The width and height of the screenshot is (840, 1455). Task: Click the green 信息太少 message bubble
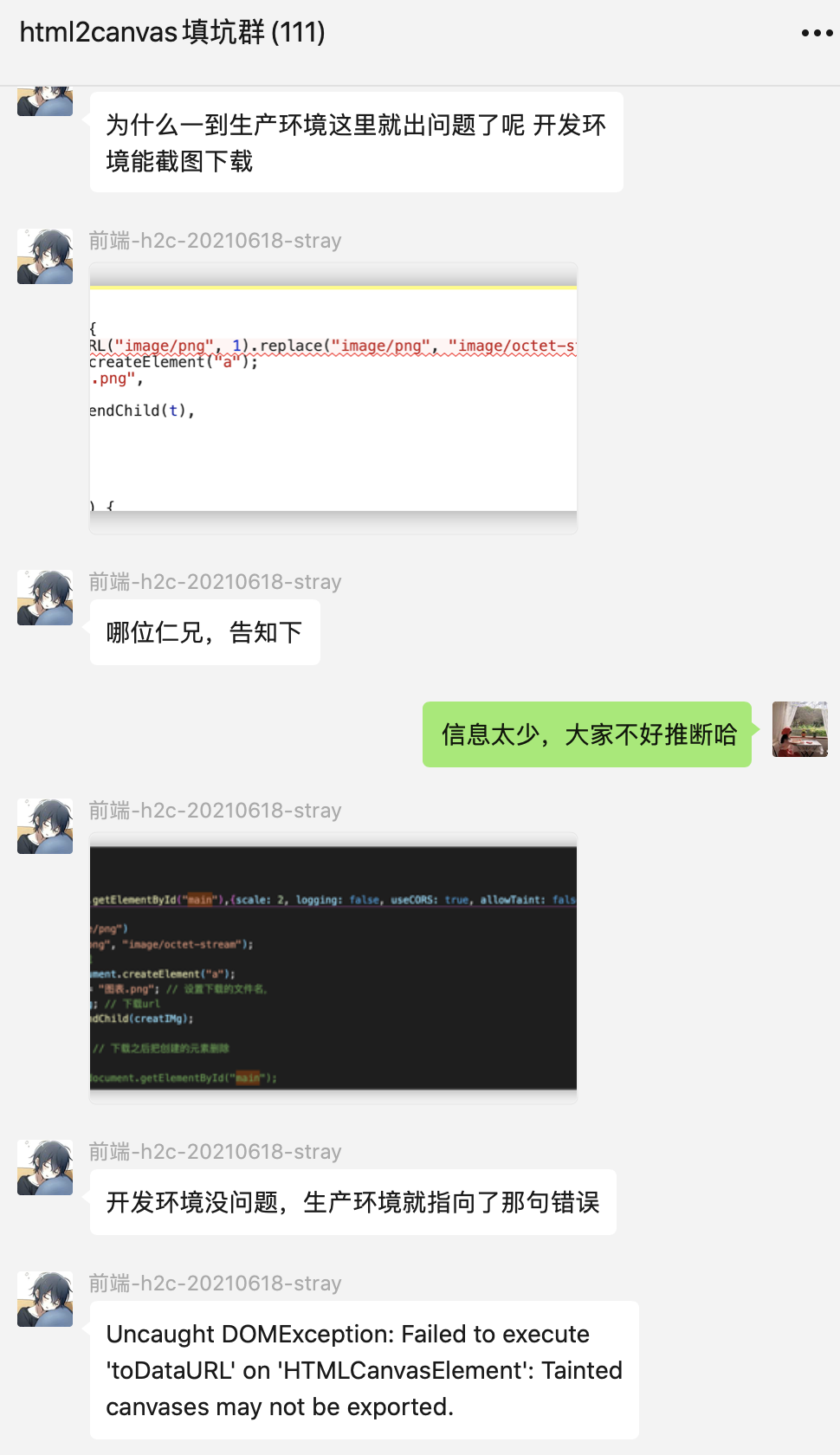(587, 734)
